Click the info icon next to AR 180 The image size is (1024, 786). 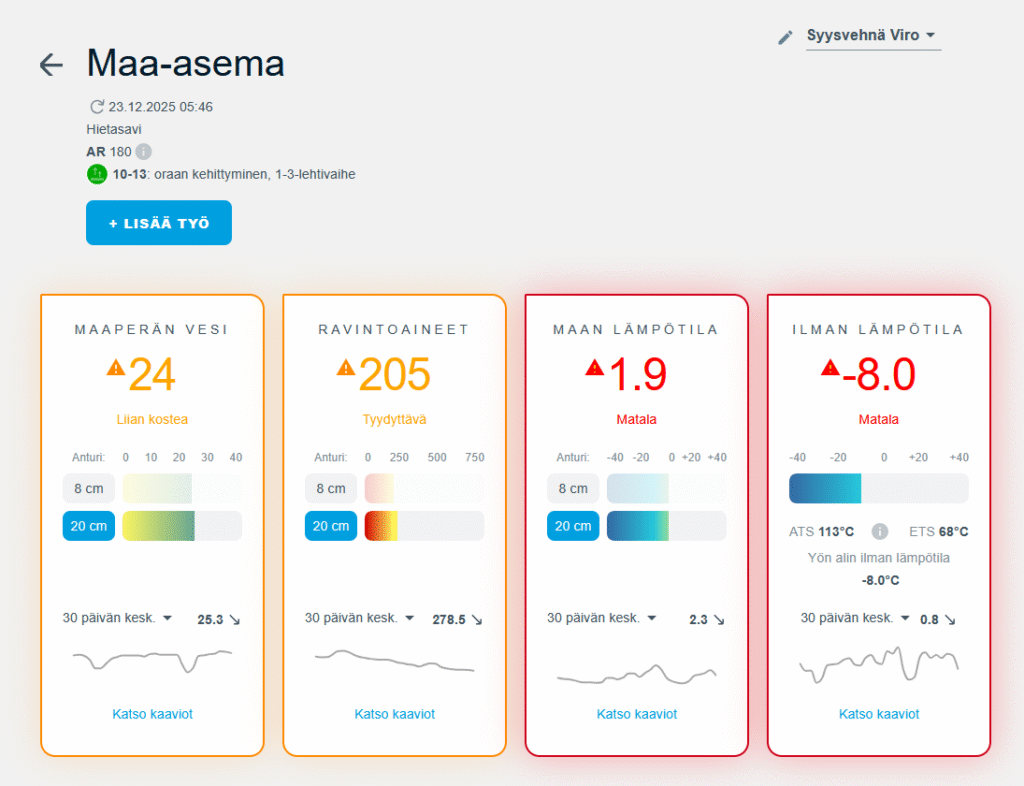point(143,152)
